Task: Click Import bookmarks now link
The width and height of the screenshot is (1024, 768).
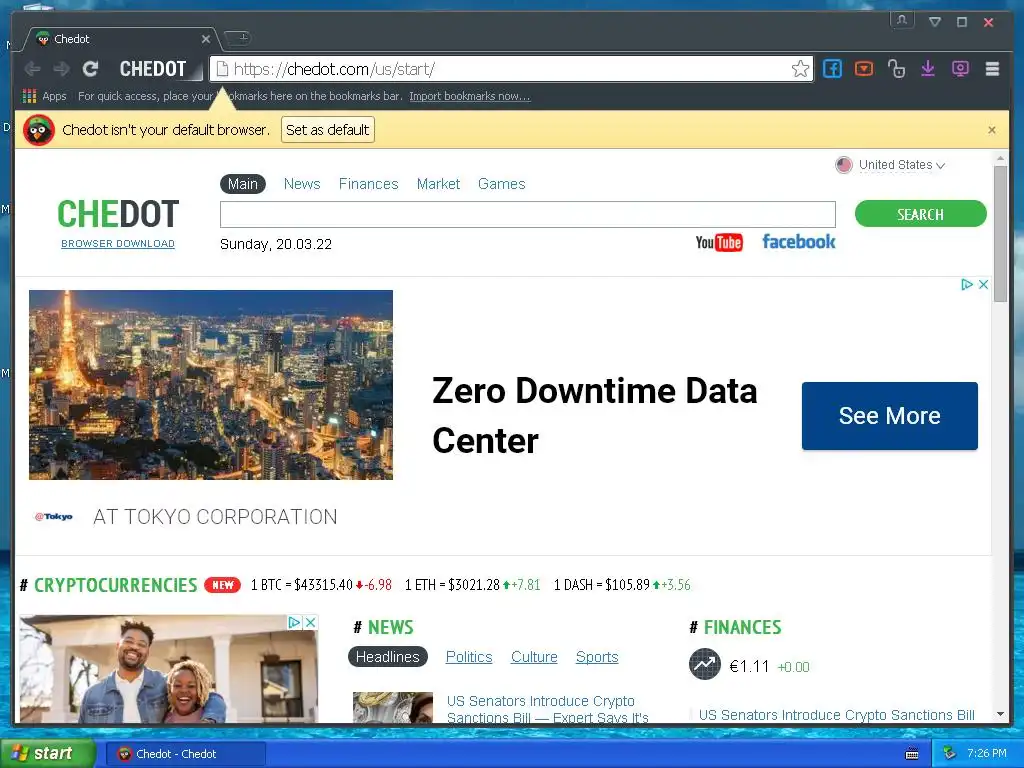Action: click(x=470, y=96)
